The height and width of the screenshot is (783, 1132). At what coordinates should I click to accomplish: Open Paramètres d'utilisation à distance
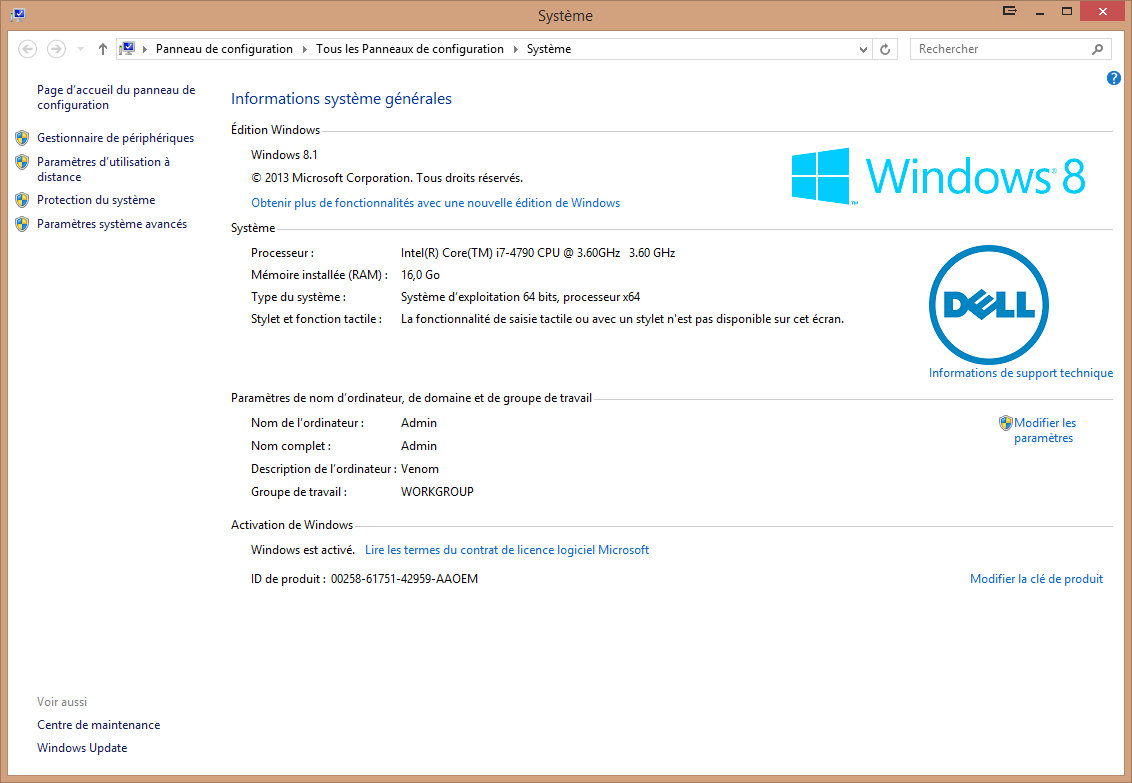coord(103,169)
